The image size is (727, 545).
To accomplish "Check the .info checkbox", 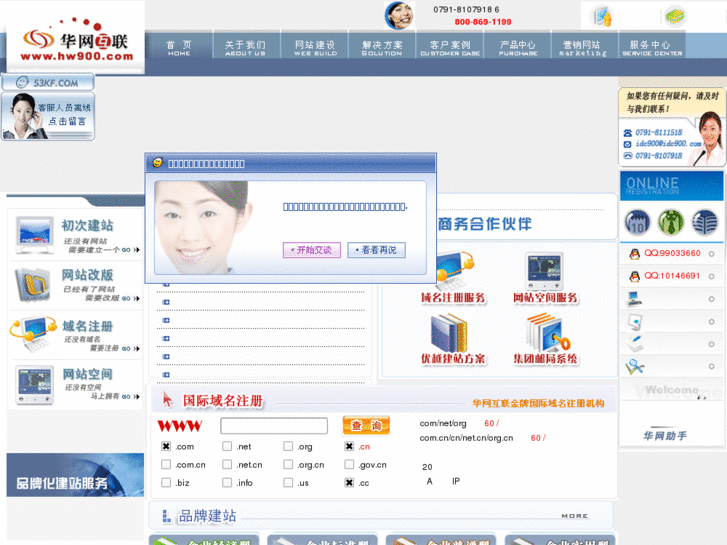I will tap(227, 482).
